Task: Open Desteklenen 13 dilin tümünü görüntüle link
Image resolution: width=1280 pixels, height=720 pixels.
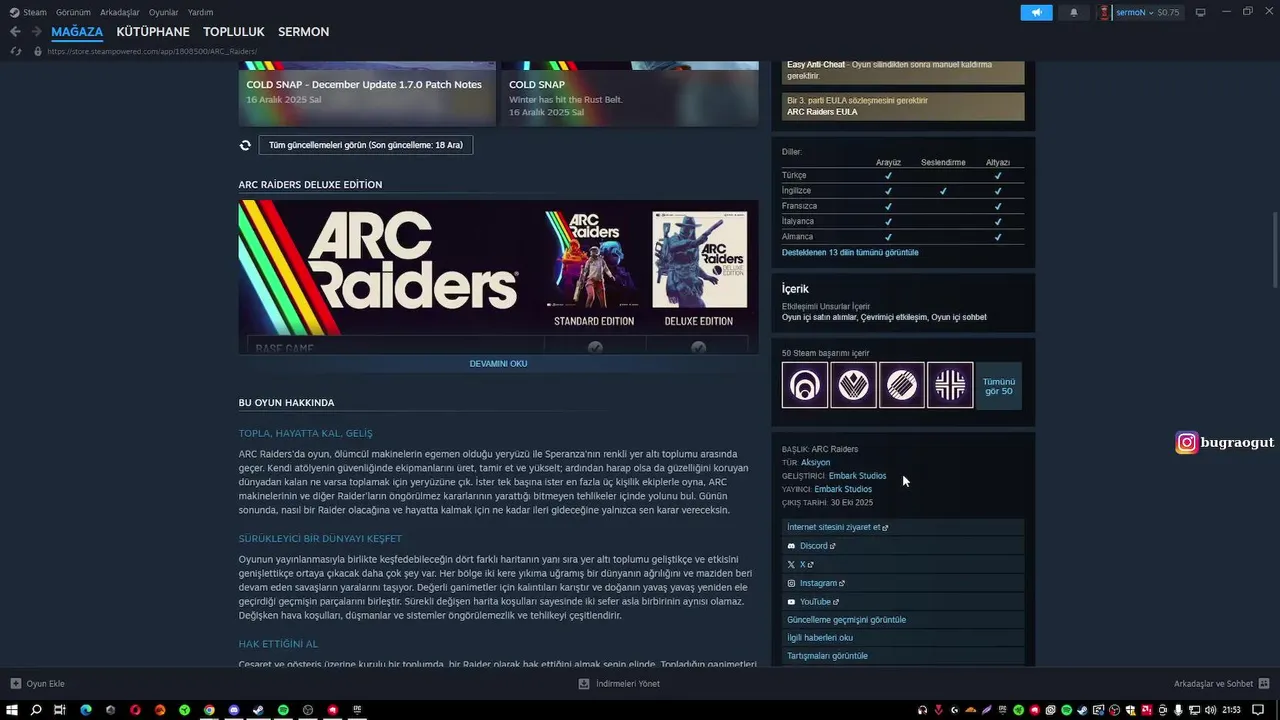Action: point(850,252)
